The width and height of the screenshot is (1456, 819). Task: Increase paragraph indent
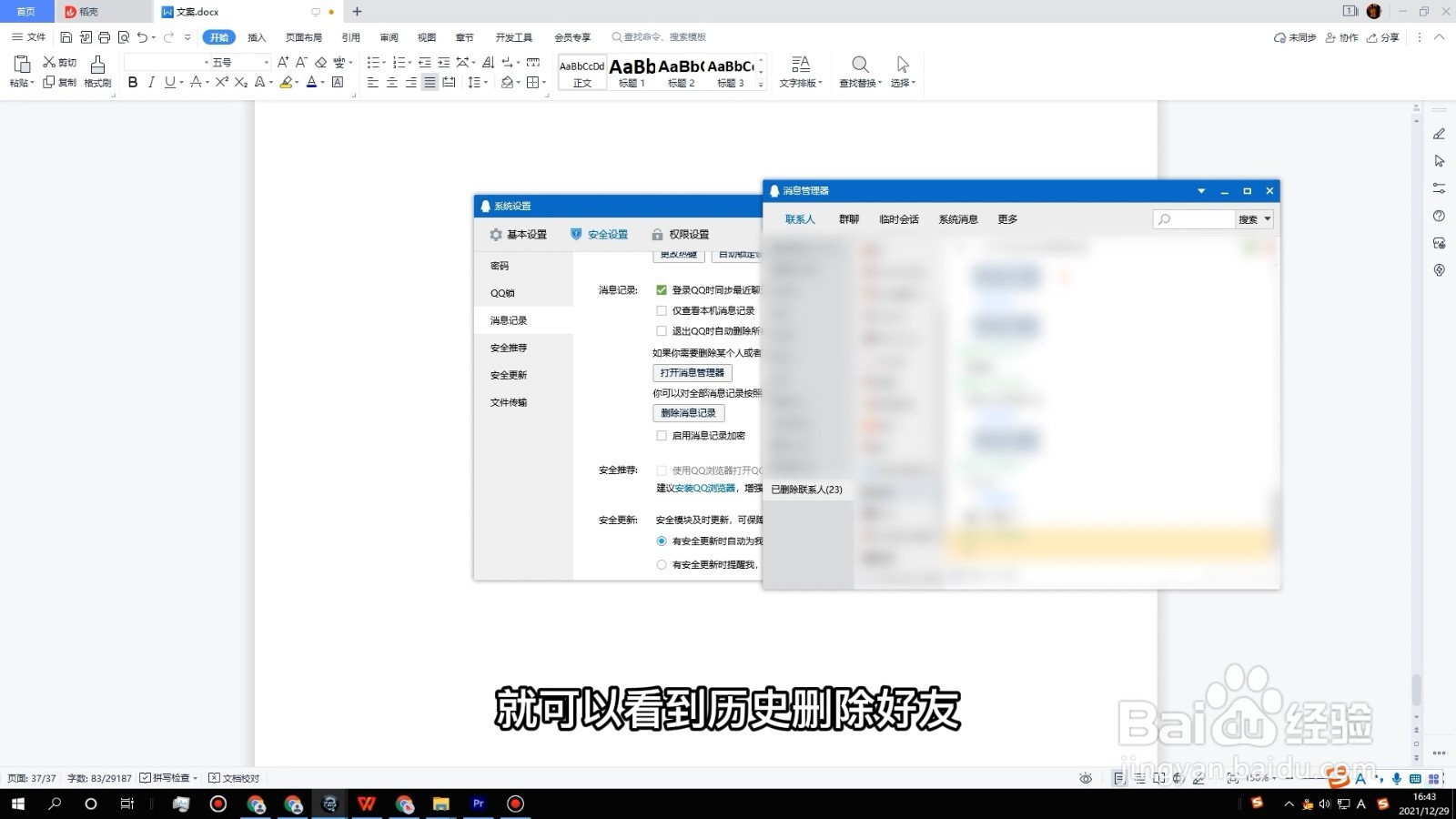[x=443, y=62]
